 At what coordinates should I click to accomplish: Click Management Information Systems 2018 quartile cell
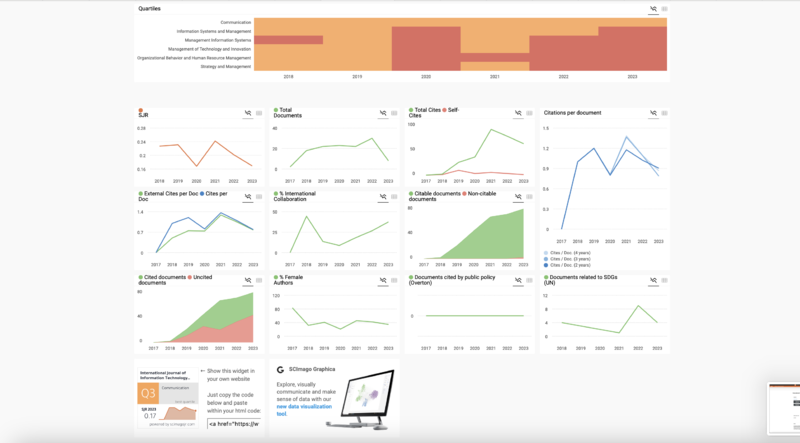pos(288,40)
